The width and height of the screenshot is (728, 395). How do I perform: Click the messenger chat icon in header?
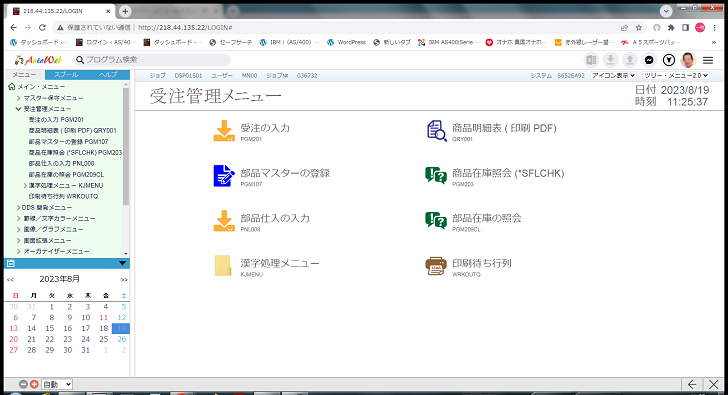coord(649,60)
